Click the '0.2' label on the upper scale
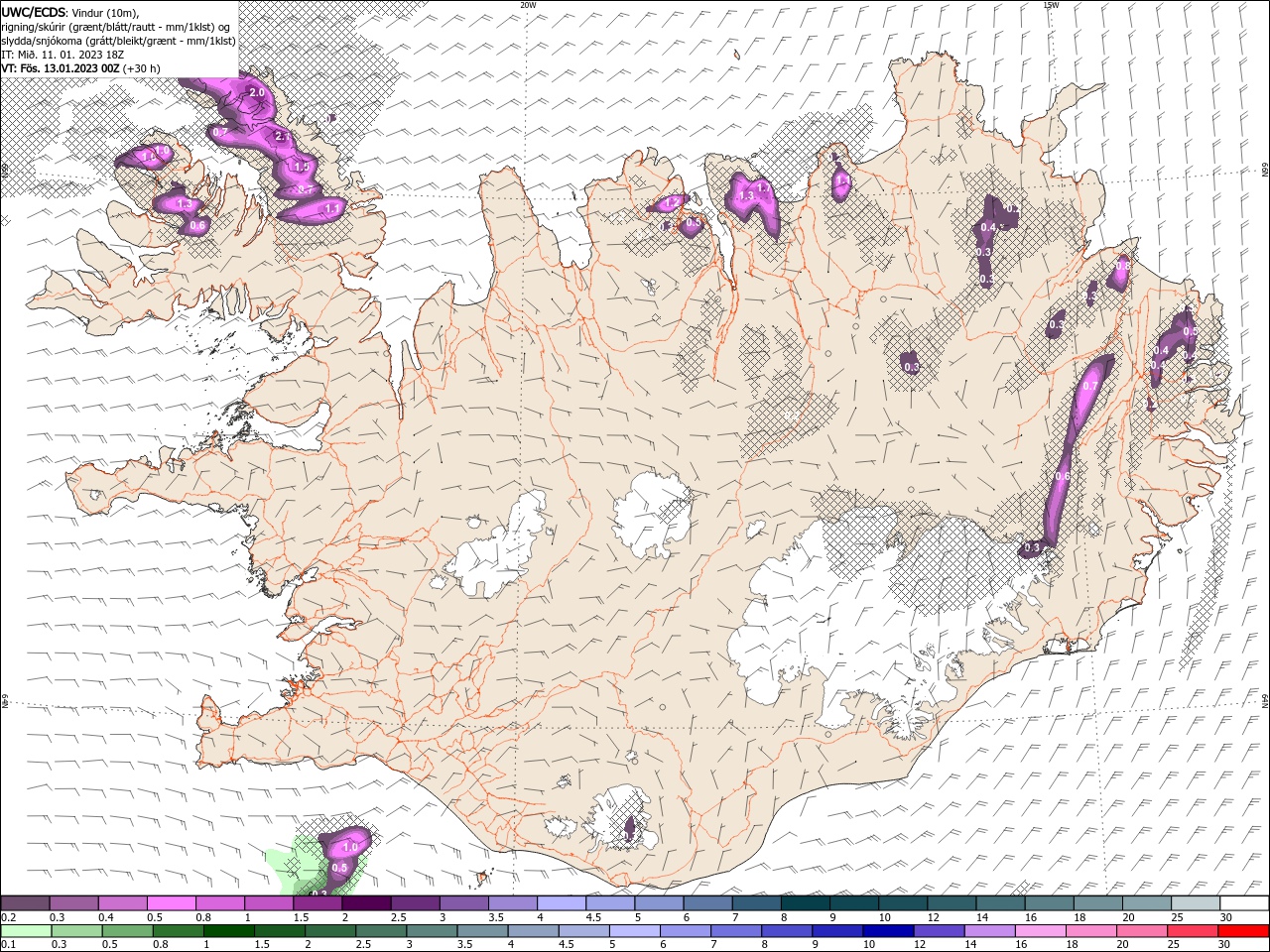The height and width of the screenshot is (952, 1270). click(x=7, y=917)
